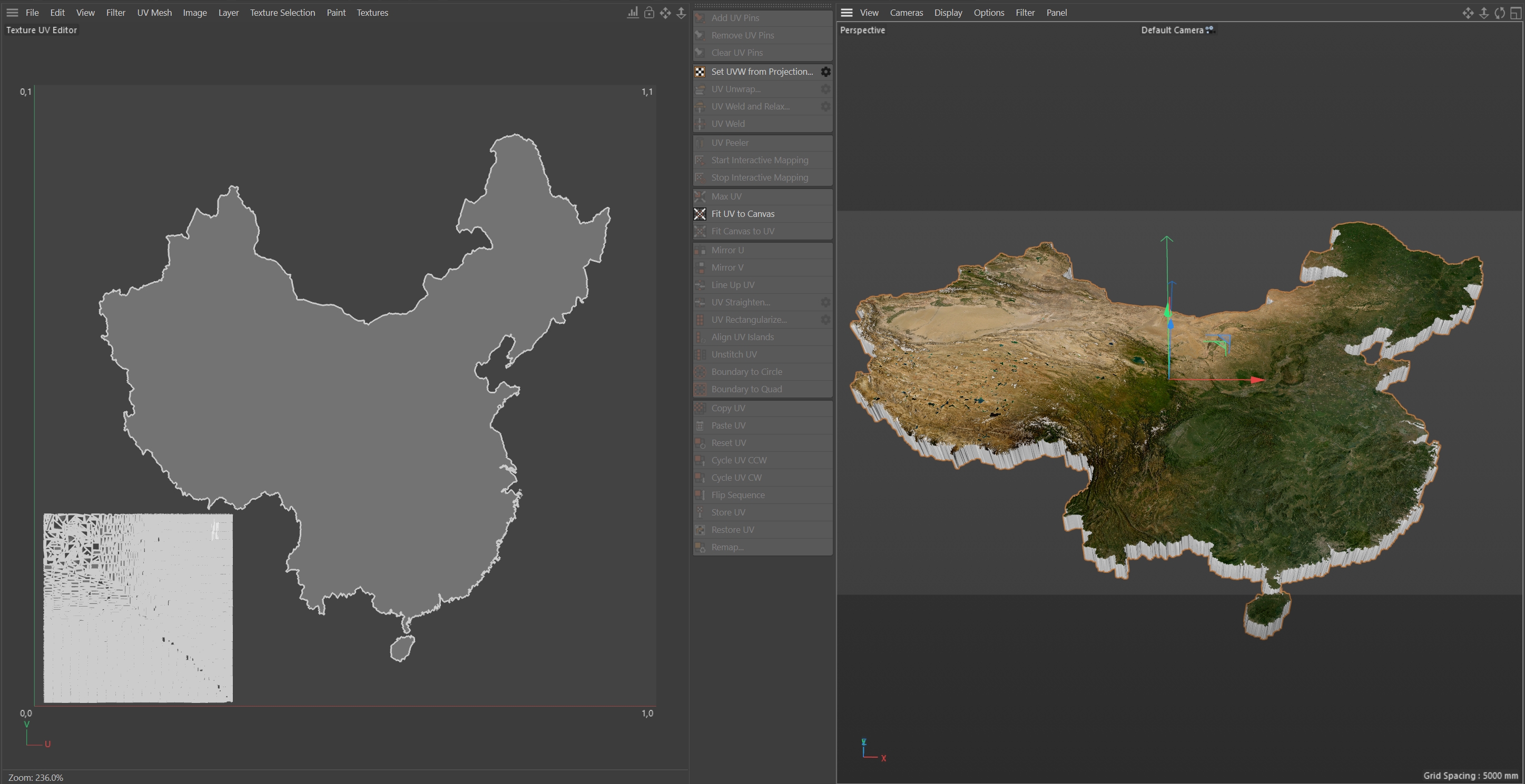1525x784 pixels.
Task: Click the viewport zoom camera icon
Action: pyautogui.click(x=1483, y=13)
